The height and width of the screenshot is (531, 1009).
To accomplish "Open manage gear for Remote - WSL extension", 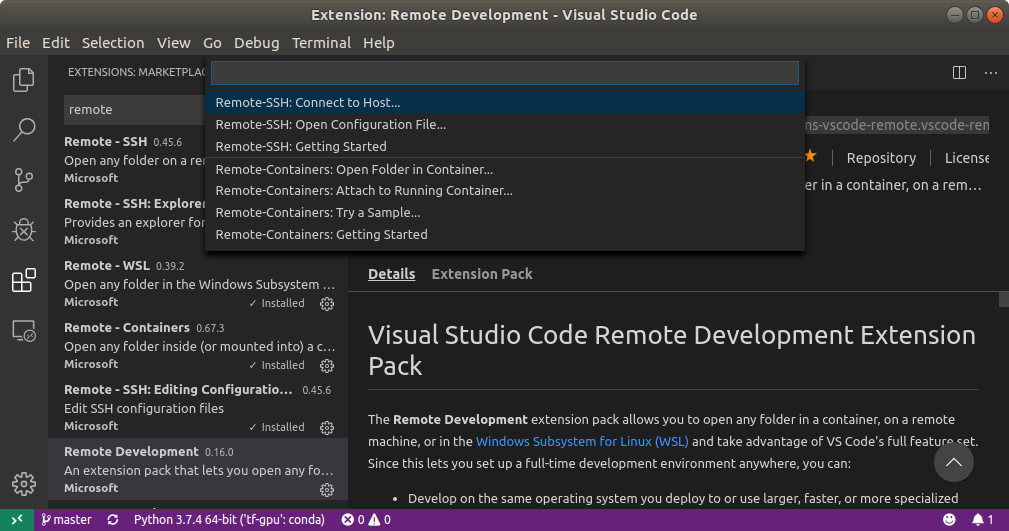I will pos(327,304).
